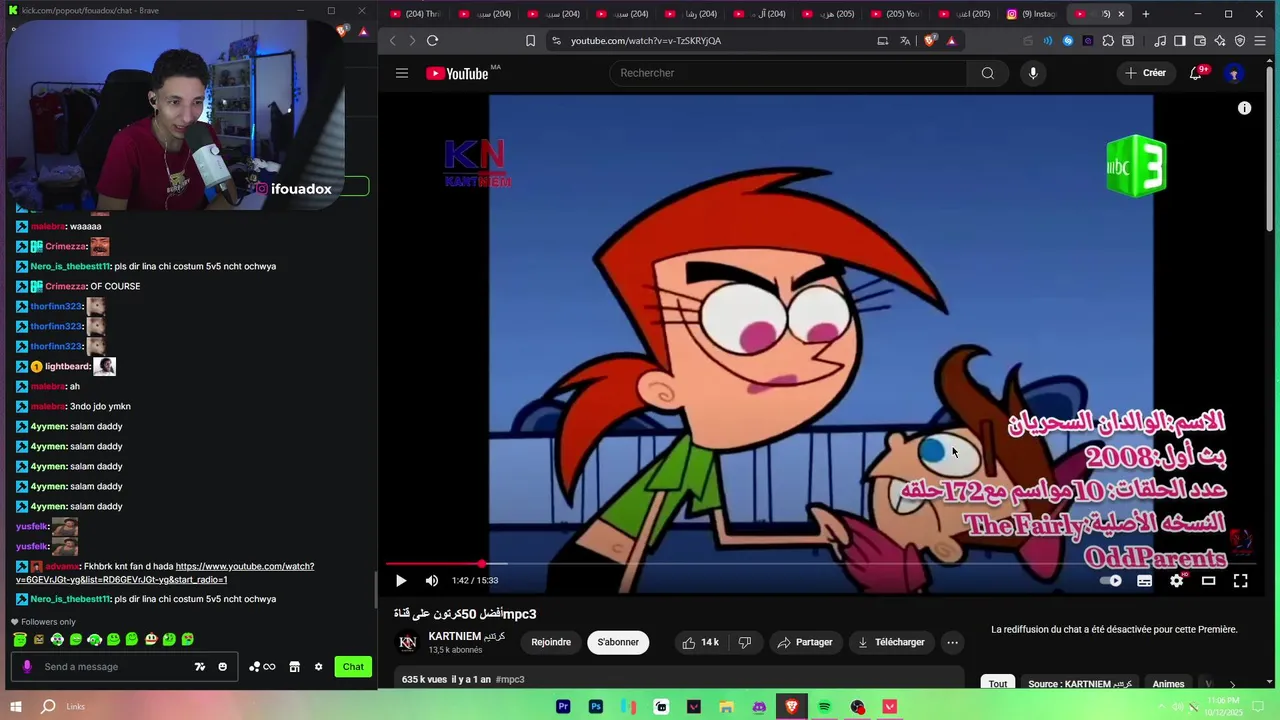This screenshot has width=1280, height=720.
Task: Like the video with 14 k thumbs up
Action: [x=701, y=642]
